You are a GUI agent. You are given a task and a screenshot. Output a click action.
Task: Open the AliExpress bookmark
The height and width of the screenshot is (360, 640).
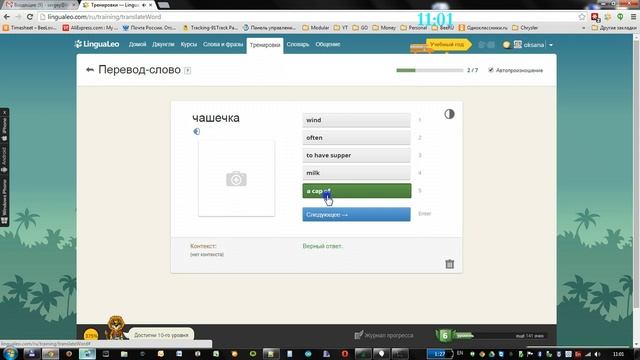(90, 28)
